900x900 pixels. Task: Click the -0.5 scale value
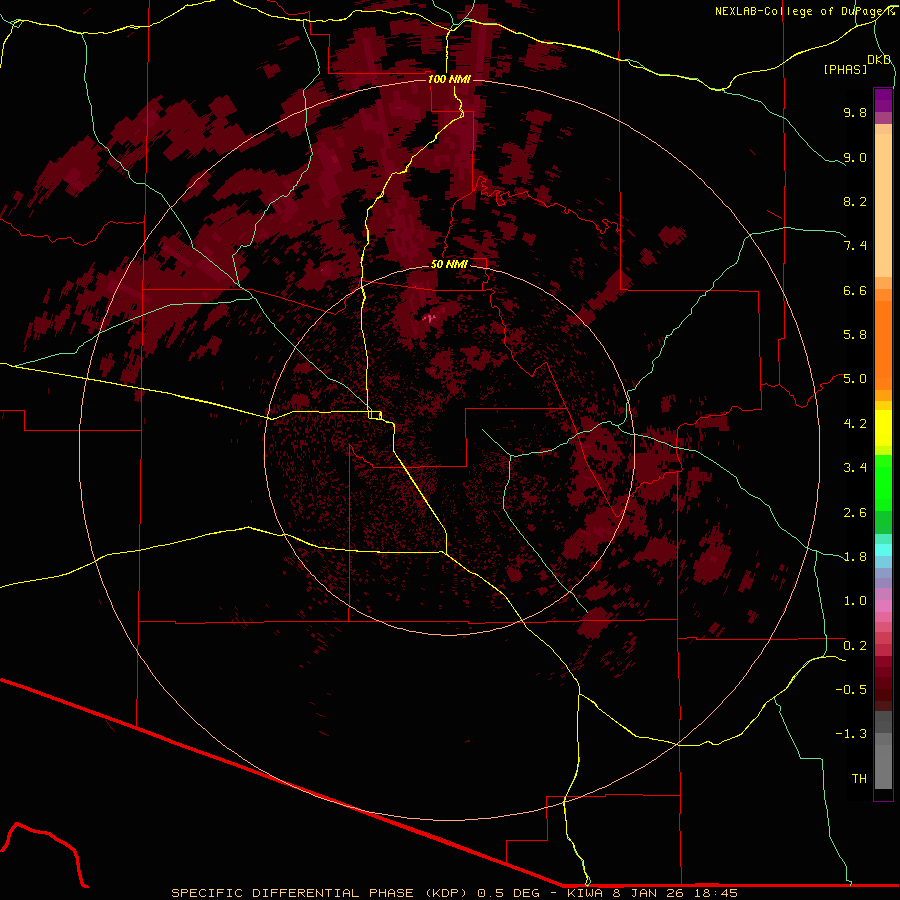point(851,690)
